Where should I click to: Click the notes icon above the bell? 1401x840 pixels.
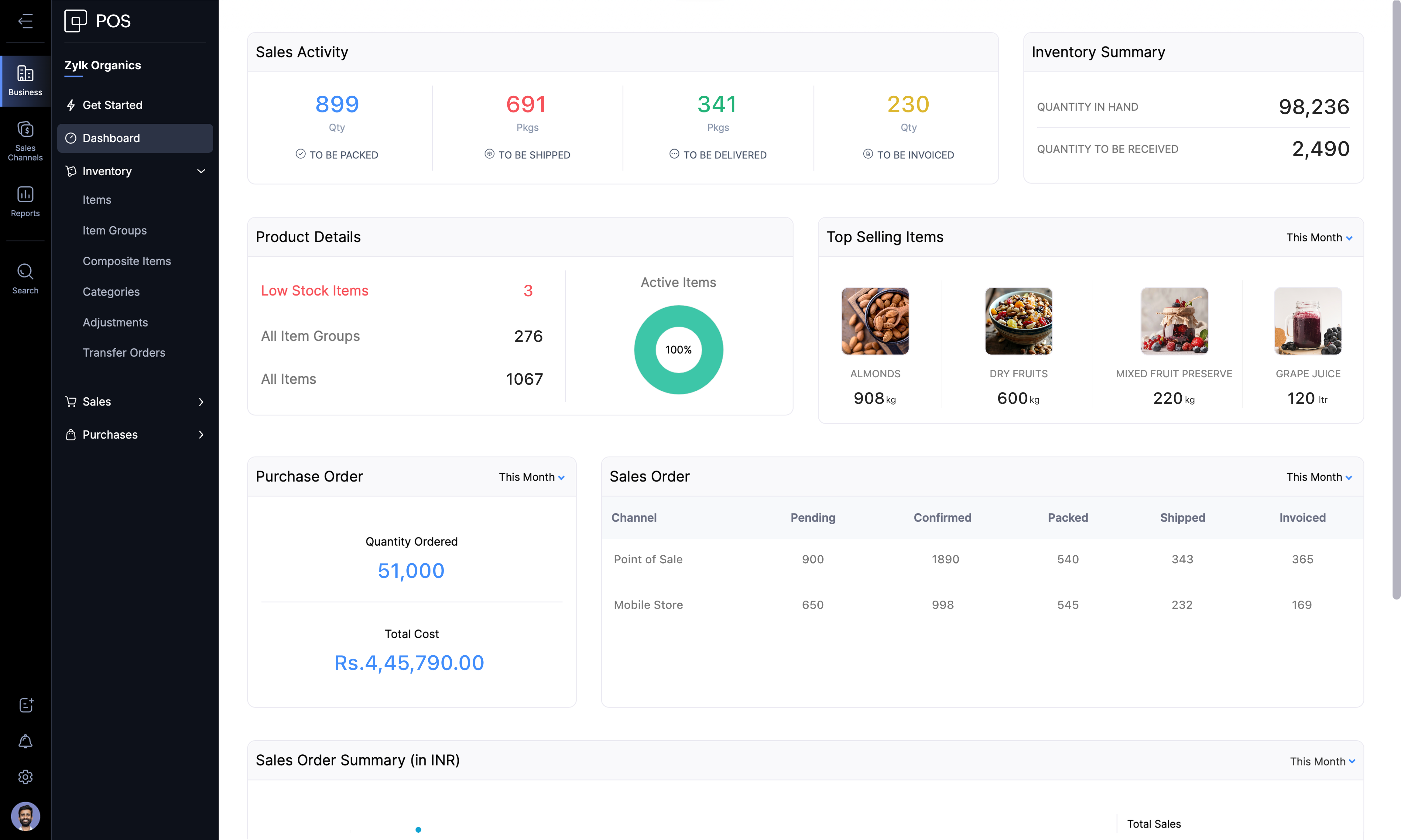click(26, 705)
